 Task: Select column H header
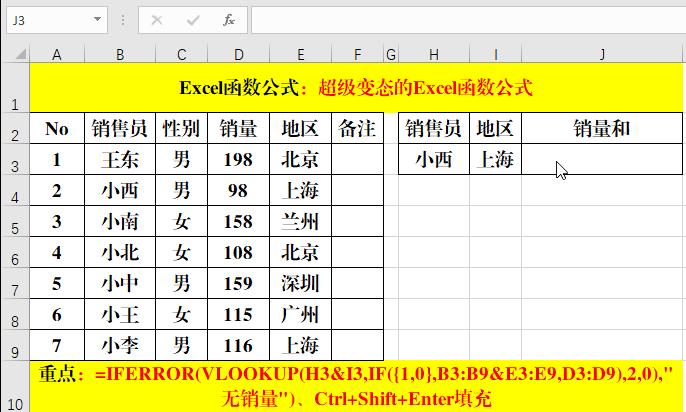point(434,55)
